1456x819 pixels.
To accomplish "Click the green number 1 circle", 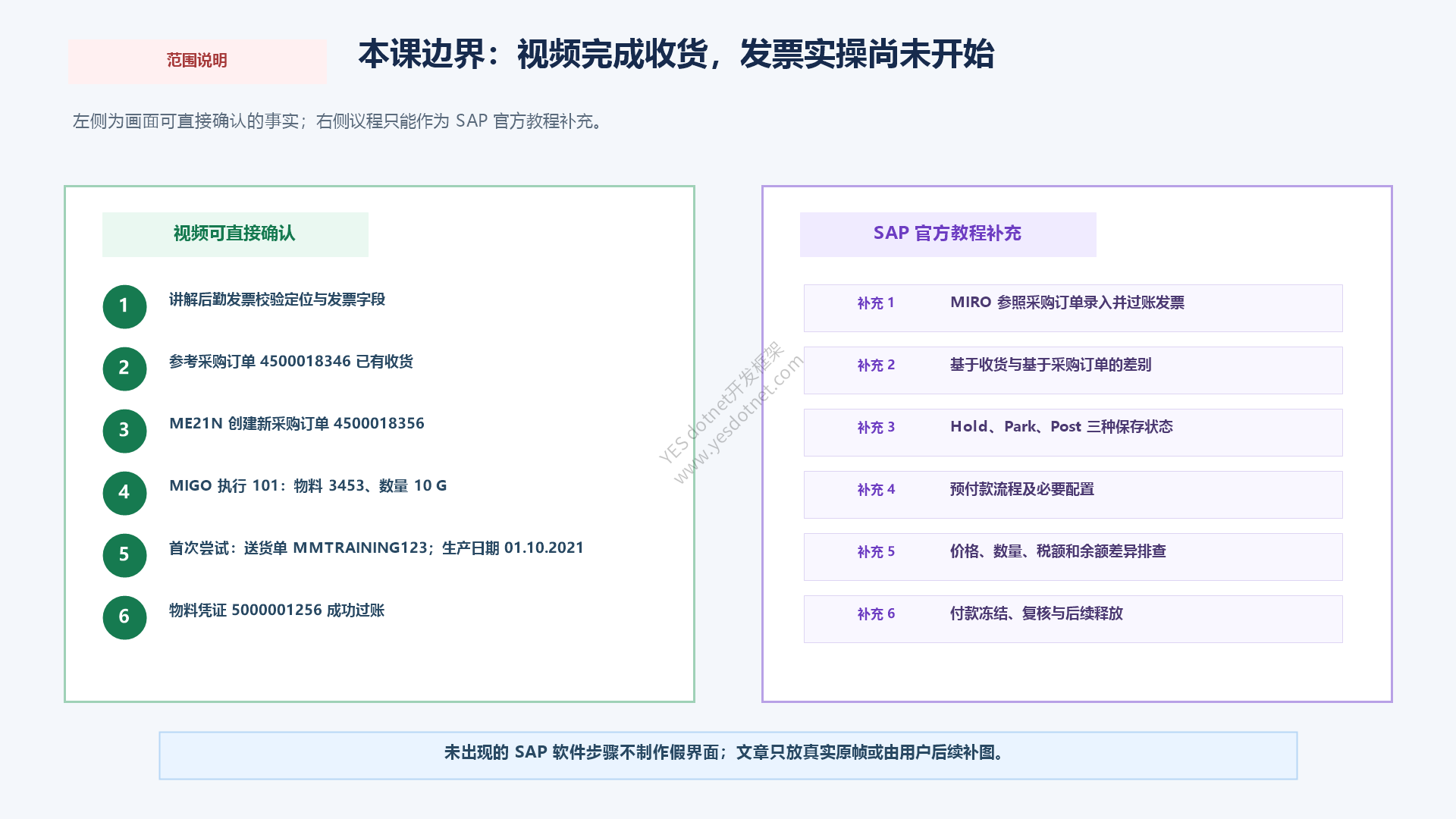I will pyautogui.click(x=124, y=306).
